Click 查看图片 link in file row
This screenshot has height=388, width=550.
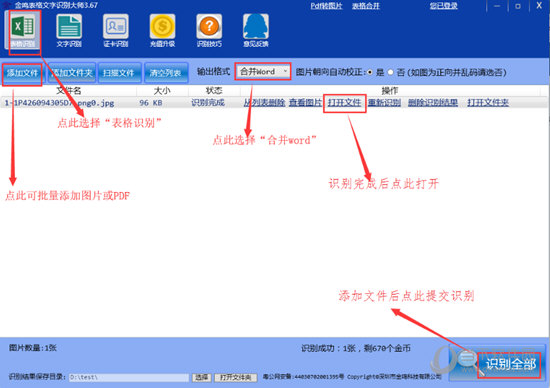tap(305, 102)
